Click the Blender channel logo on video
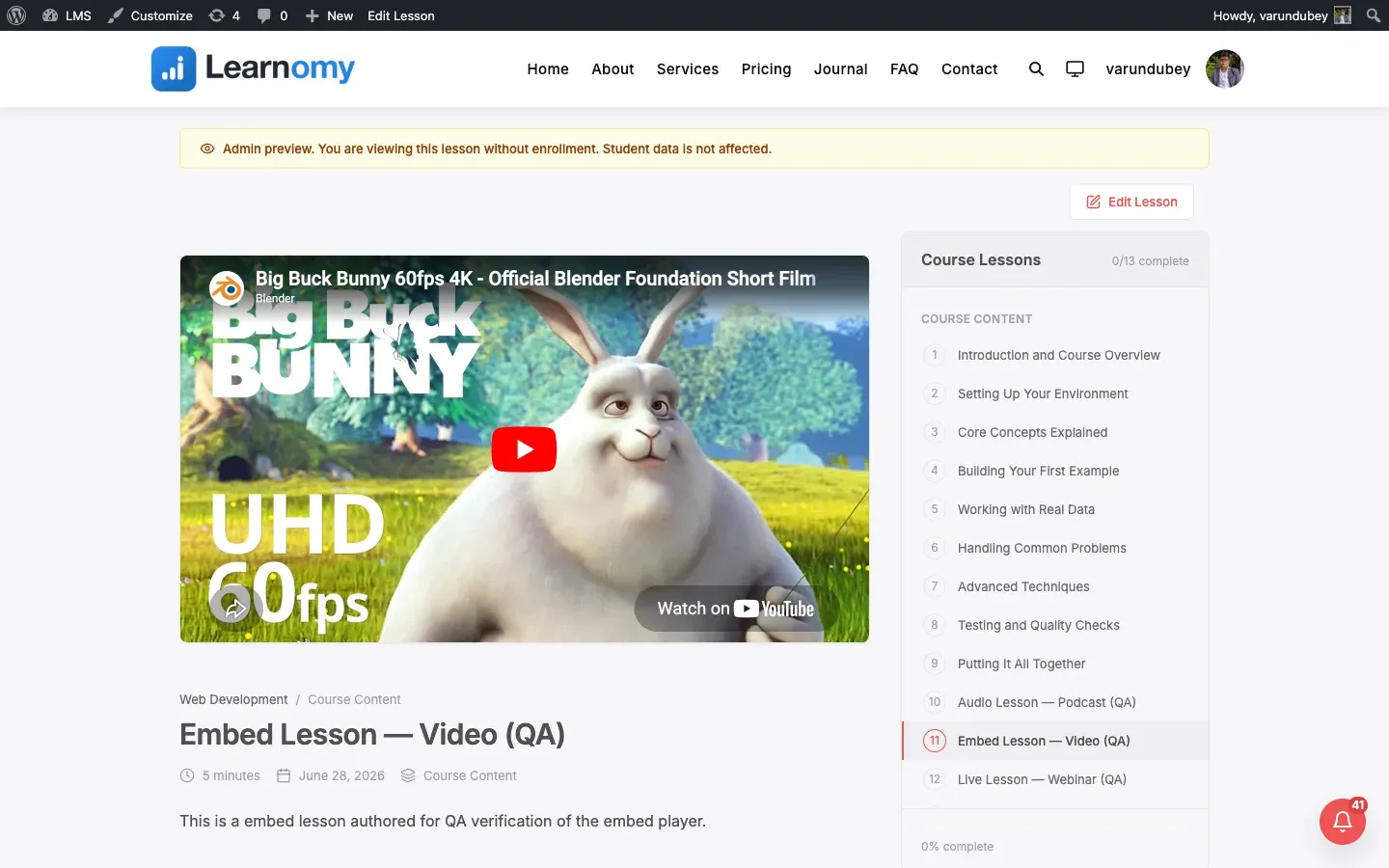The width and height of the screenshot is (1389, 868). tap(227, 287)
